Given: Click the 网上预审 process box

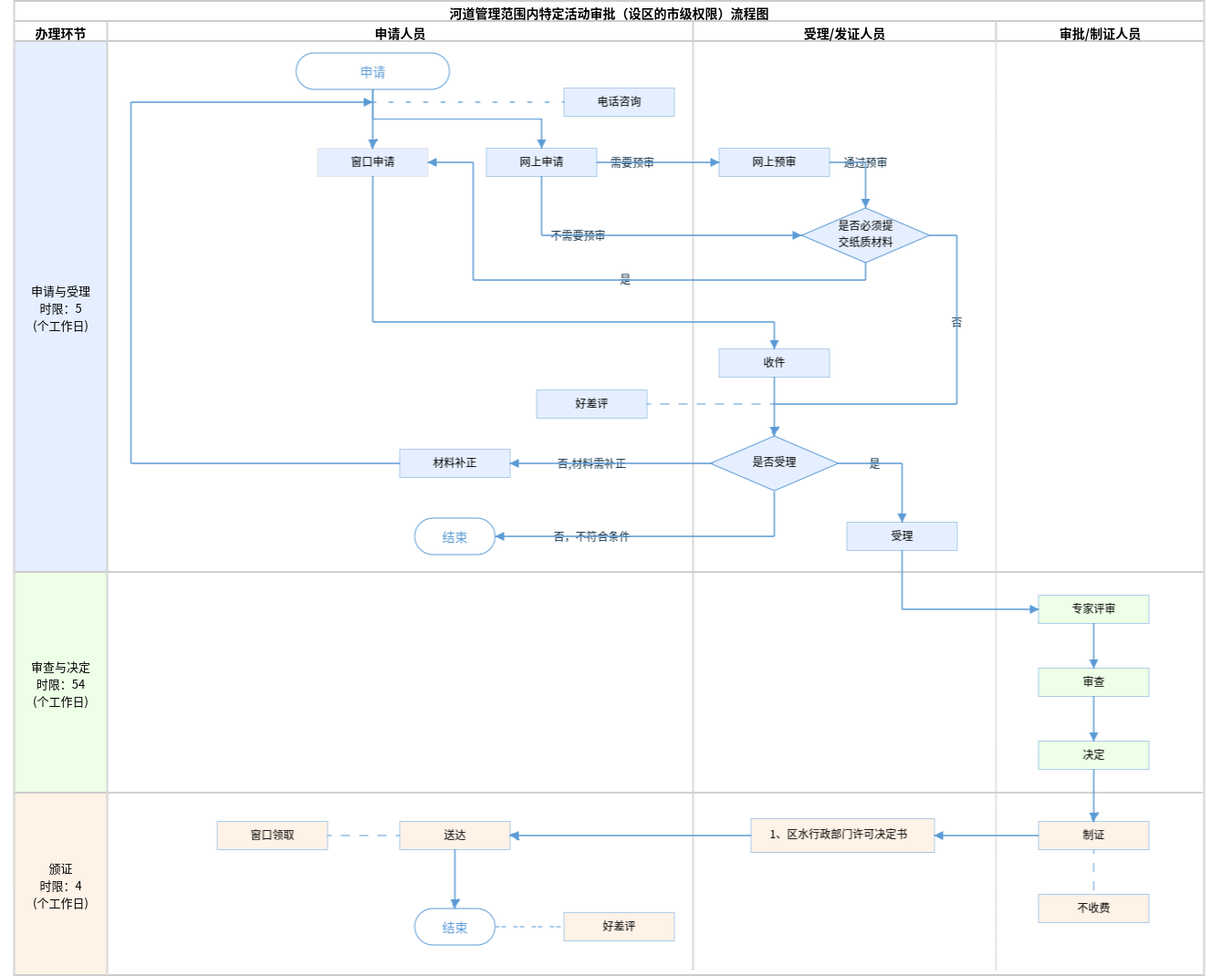Looking at the screenshot, I should 774,162.
